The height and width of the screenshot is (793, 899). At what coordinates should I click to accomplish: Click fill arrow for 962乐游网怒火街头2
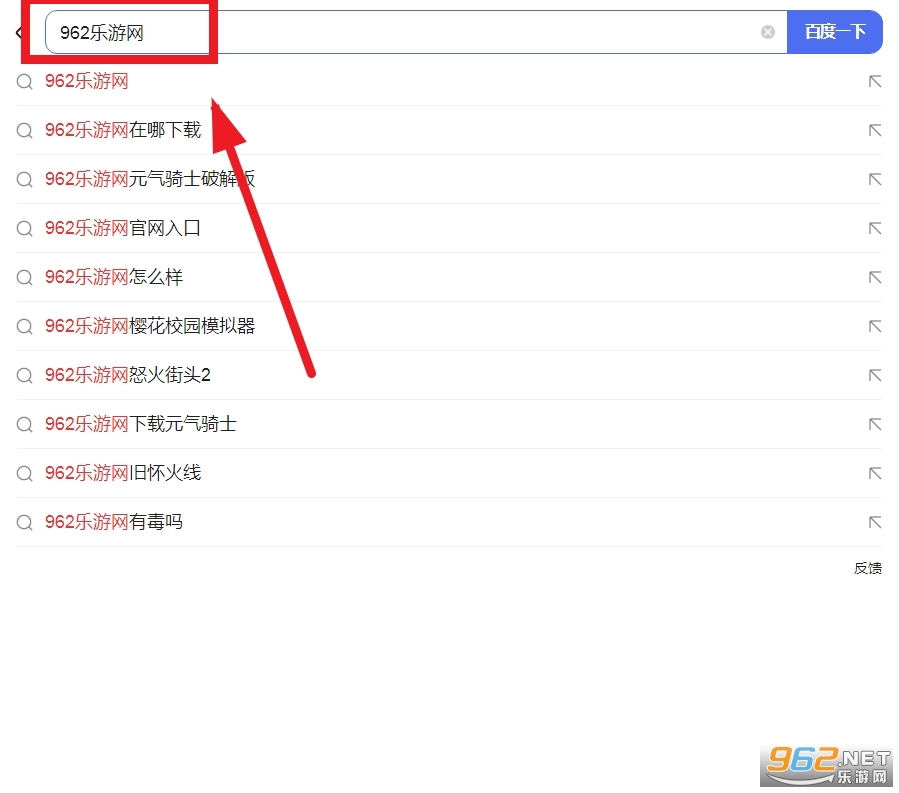coord(875,376)
